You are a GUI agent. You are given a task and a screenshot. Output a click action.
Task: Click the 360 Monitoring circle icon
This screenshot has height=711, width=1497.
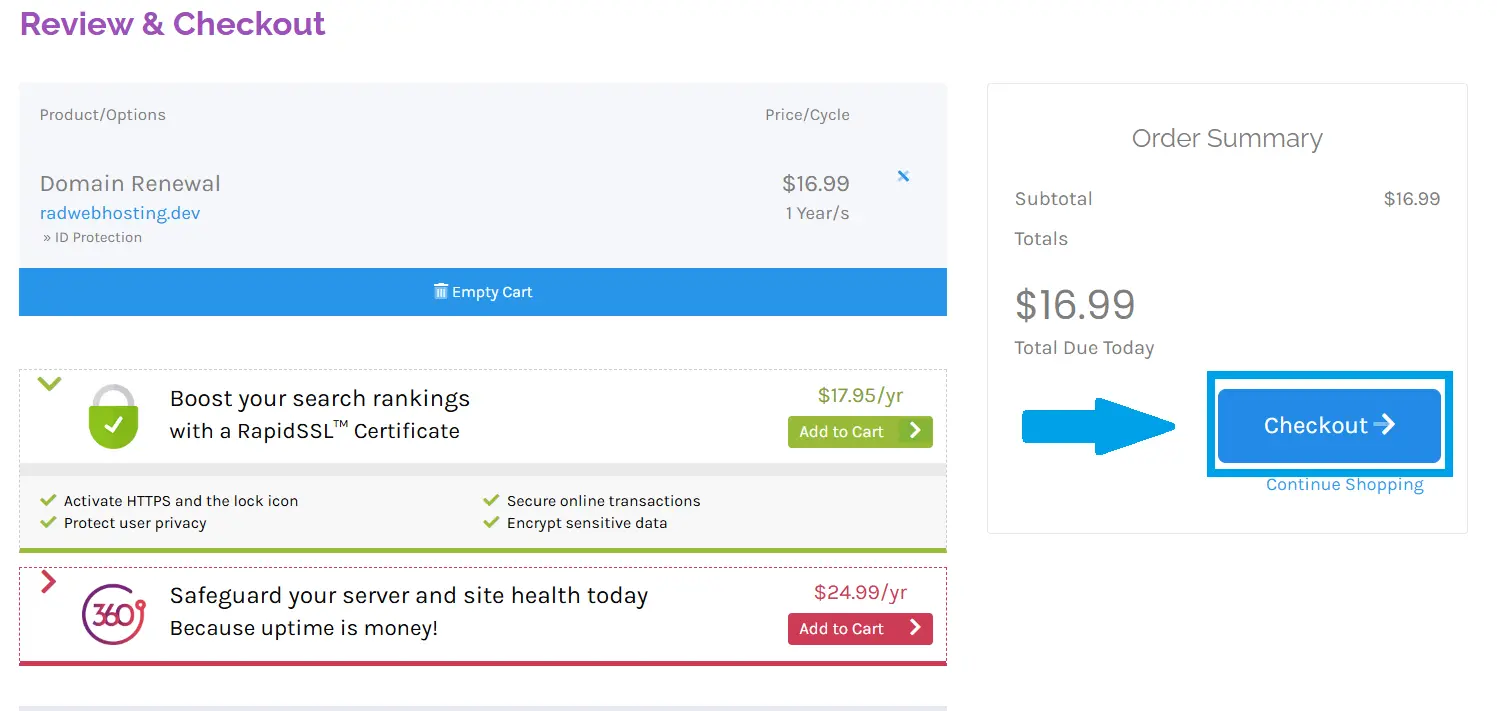[112, 611]
